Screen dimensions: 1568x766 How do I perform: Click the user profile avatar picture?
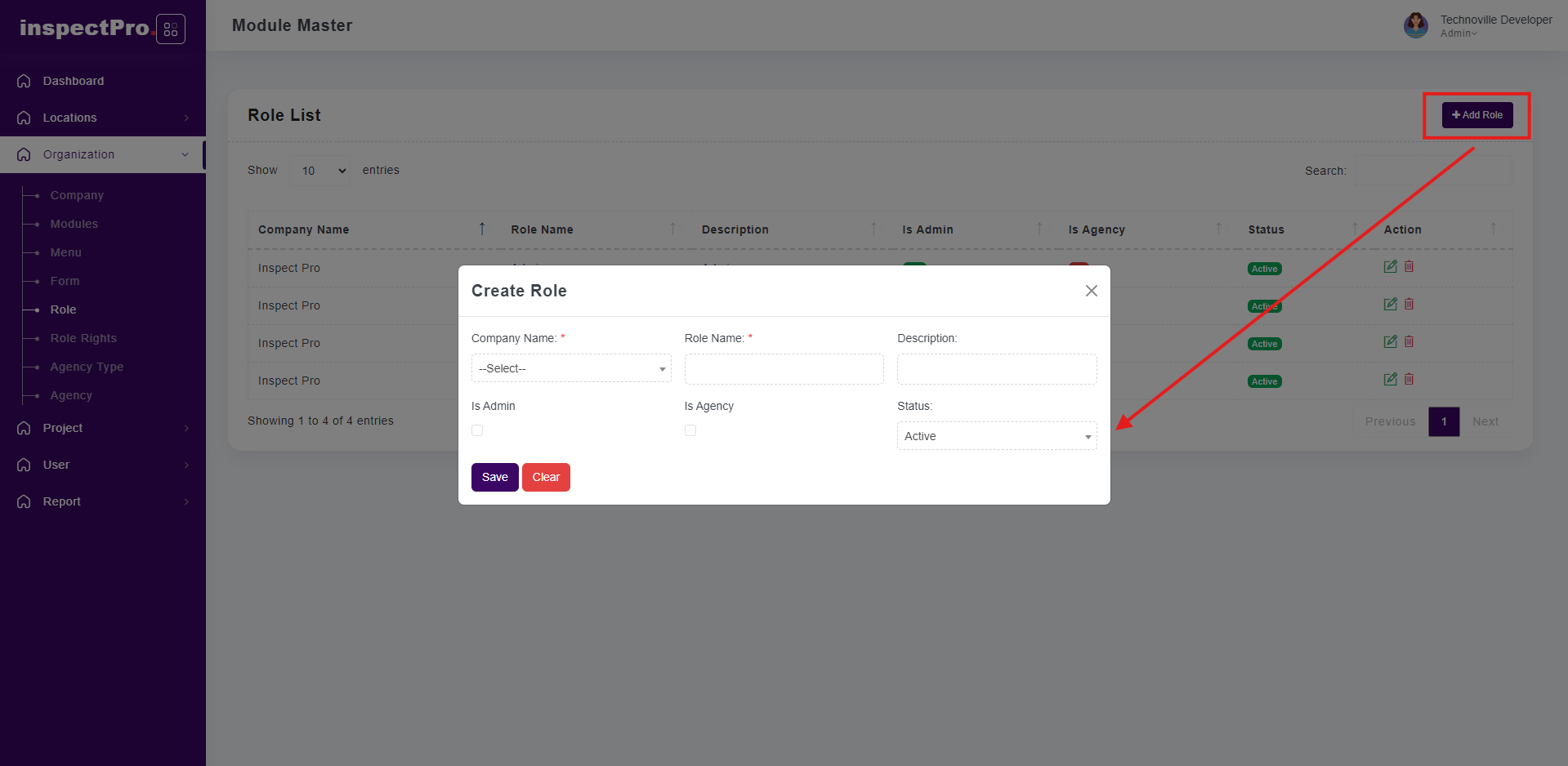(1416, 25)
